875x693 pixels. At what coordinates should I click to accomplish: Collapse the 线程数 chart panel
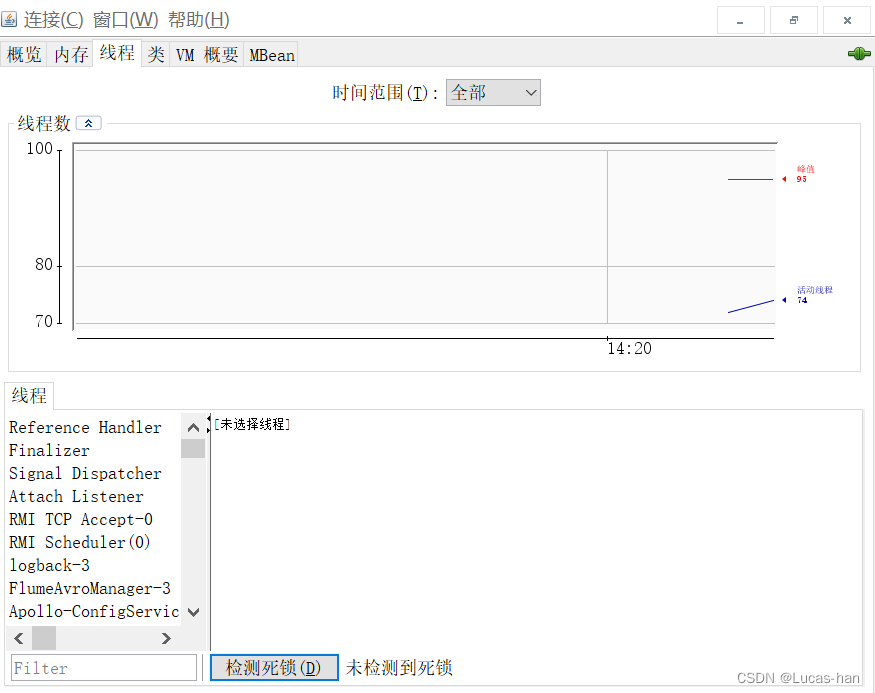coord(88,123)
